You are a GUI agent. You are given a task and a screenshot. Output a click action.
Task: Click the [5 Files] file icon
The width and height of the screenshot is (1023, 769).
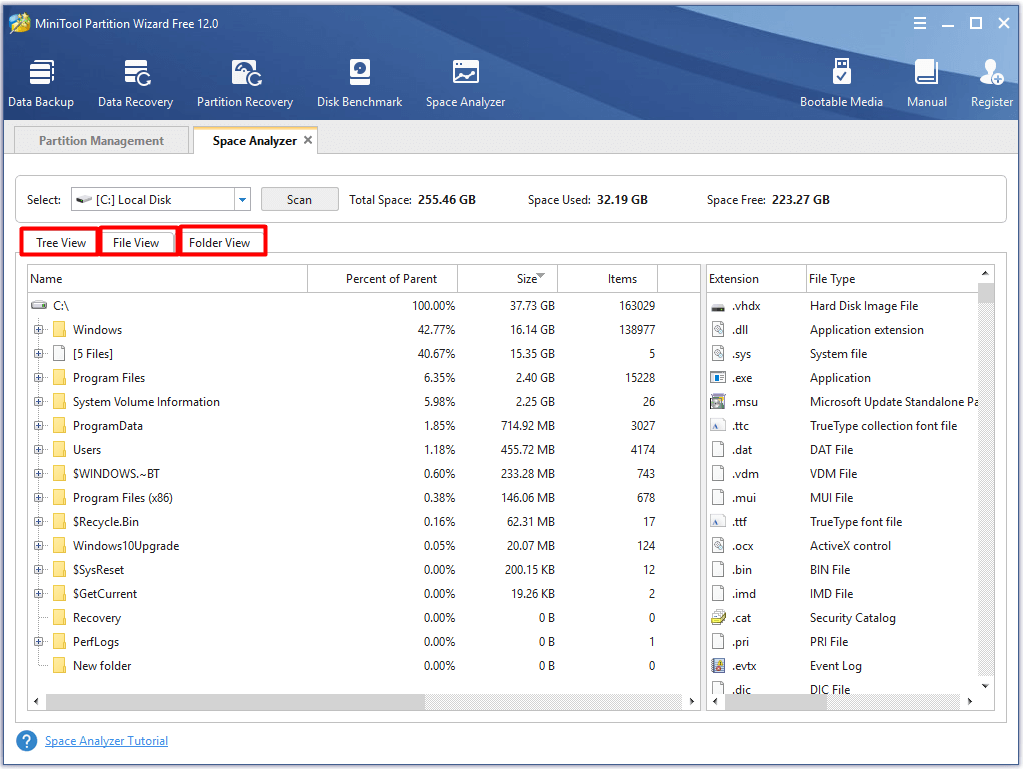coord(59,354)
